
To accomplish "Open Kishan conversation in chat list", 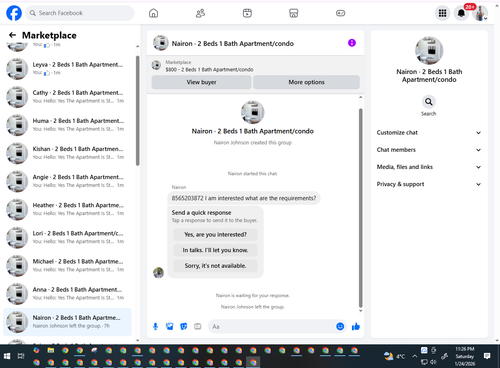I will pyautogui.click(x=67, y=153).
